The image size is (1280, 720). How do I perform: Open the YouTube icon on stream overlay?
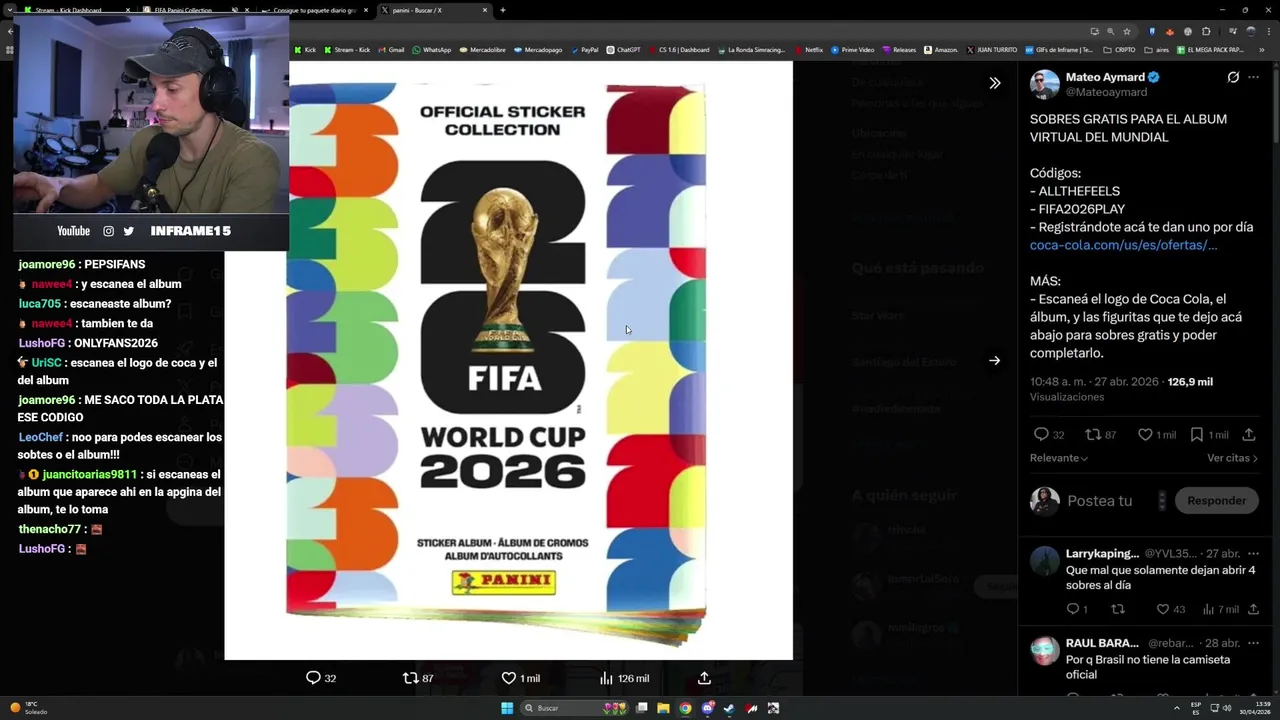tap(73, 231)
